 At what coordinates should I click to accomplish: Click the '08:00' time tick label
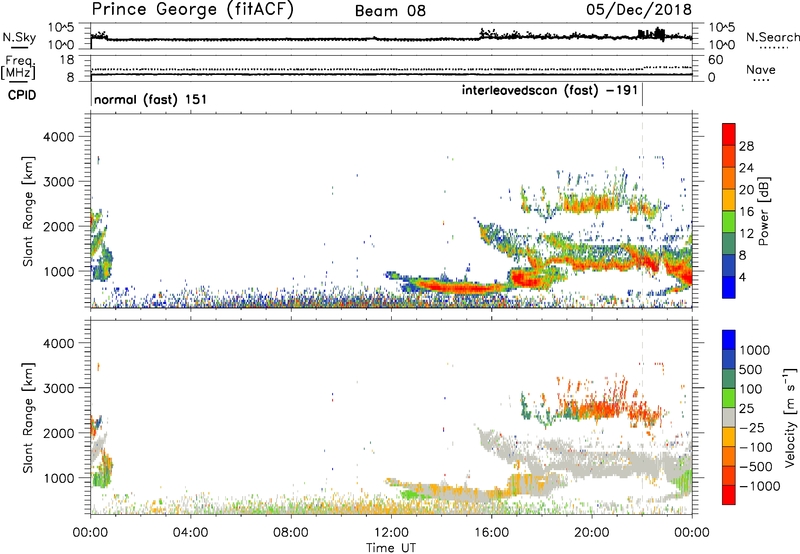(x=291, y=533)
